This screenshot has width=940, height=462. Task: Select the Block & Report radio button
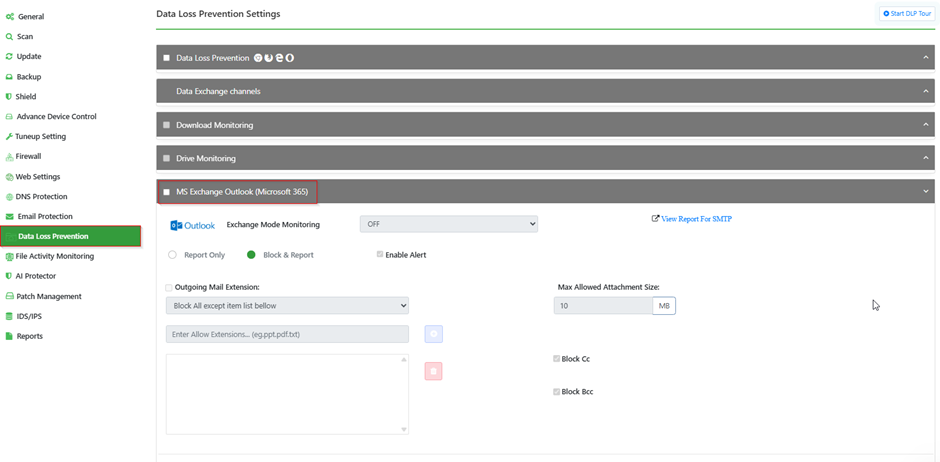pos(251,255)
